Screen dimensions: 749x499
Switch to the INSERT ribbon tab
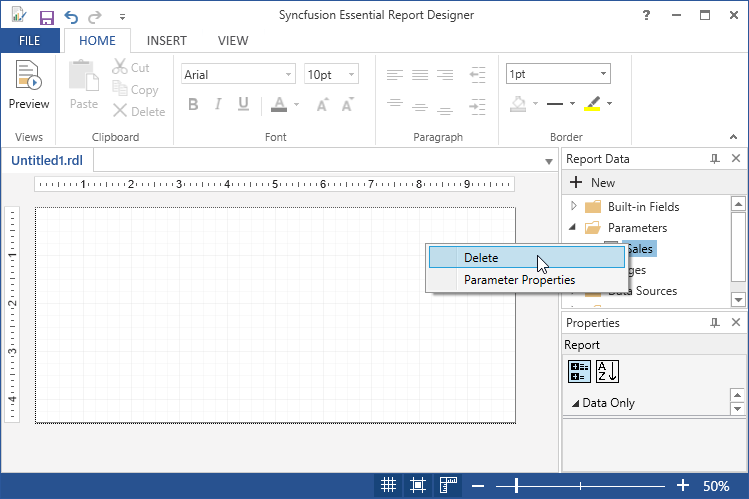tap(166, 41)
